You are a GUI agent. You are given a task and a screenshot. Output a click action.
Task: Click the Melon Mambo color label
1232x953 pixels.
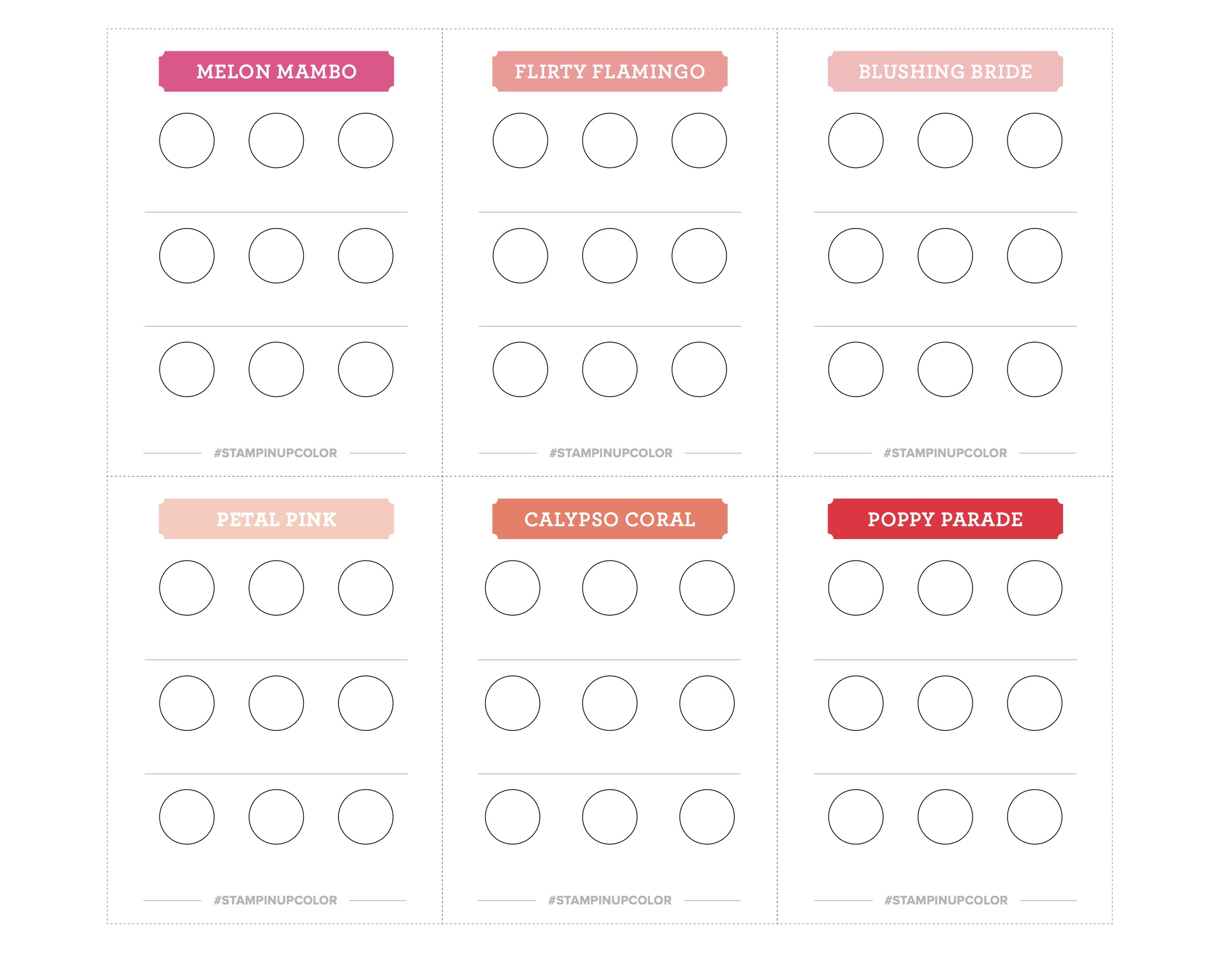point(276,71)
